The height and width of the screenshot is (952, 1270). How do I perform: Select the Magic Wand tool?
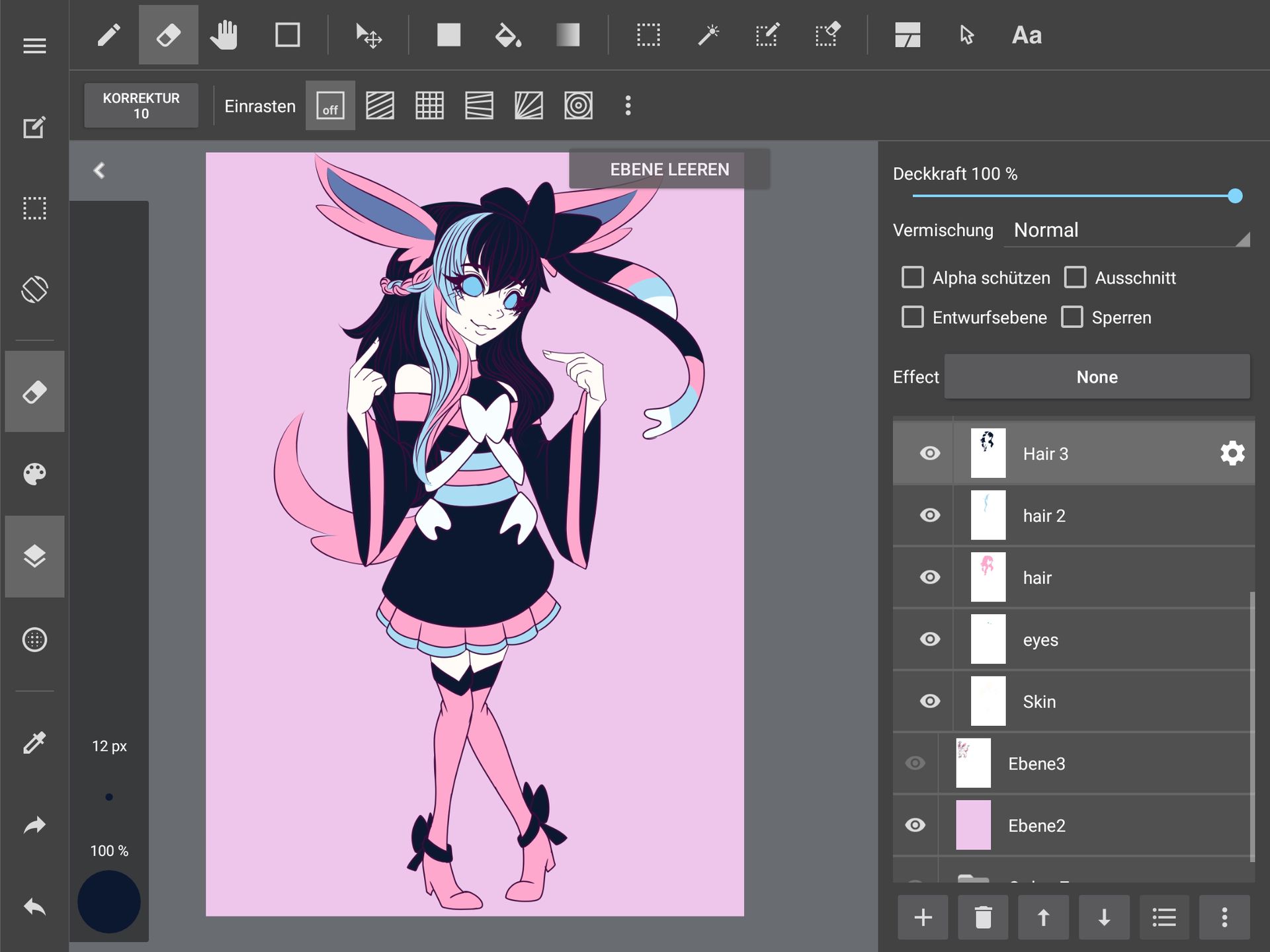click(708, 35)
